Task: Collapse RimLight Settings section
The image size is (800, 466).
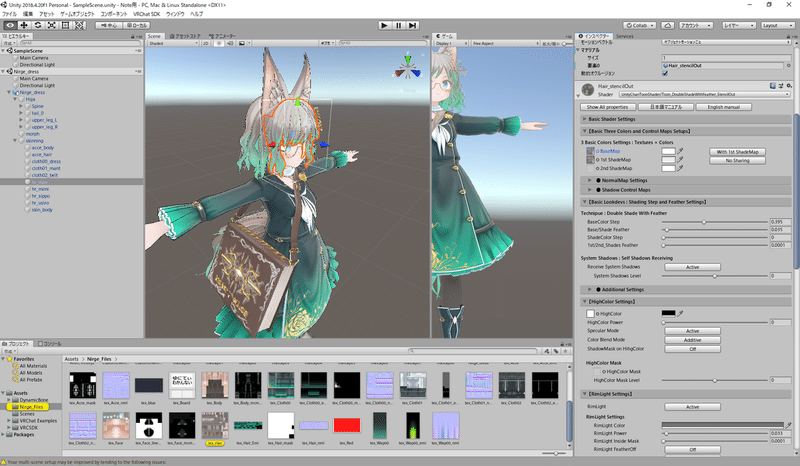Action: point(686,394)
